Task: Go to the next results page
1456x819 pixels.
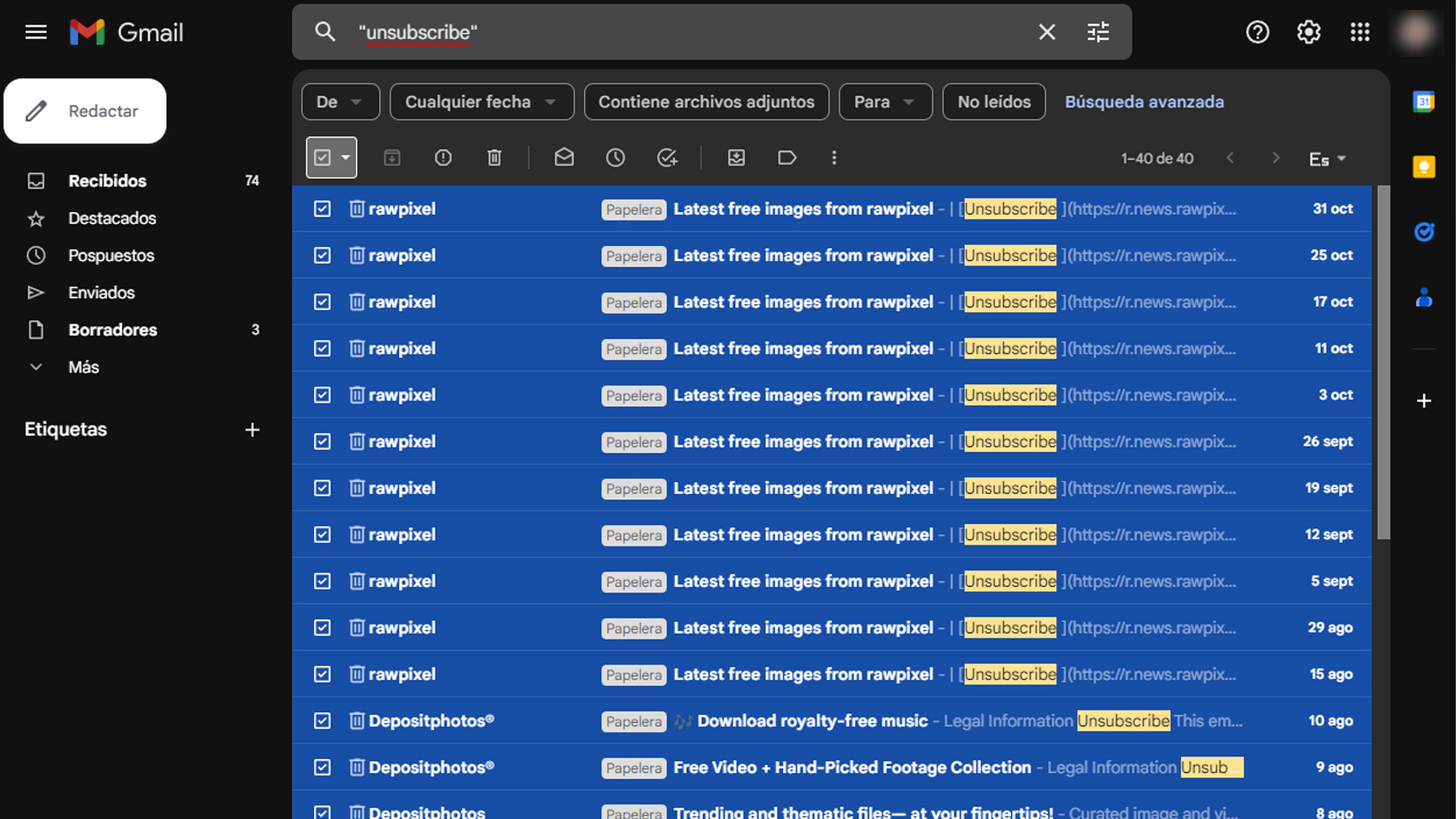Action: tap(1276, 158)
